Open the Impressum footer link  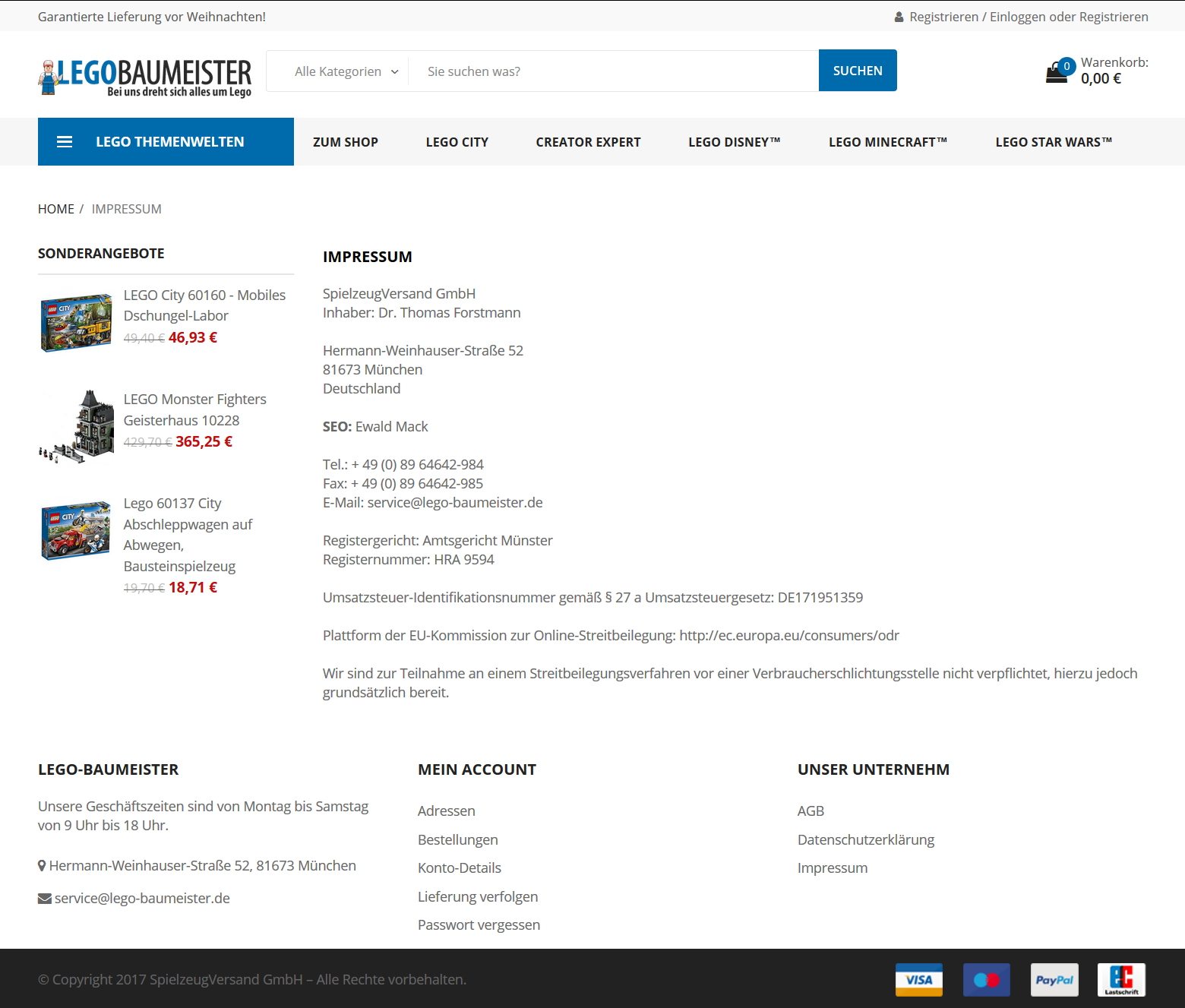[833, 868]
